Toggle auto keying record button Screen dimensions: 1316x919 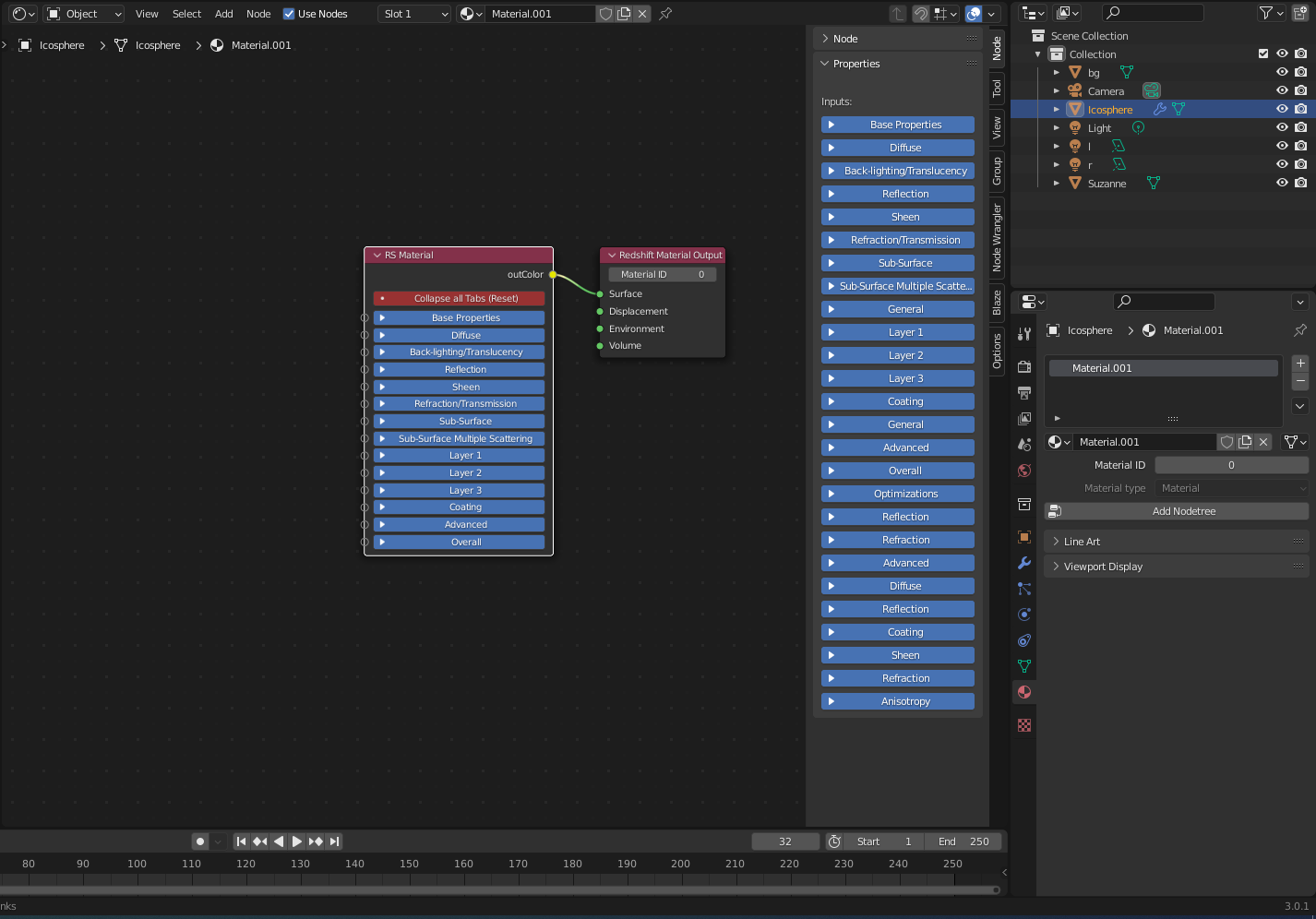tap(200, 841)
